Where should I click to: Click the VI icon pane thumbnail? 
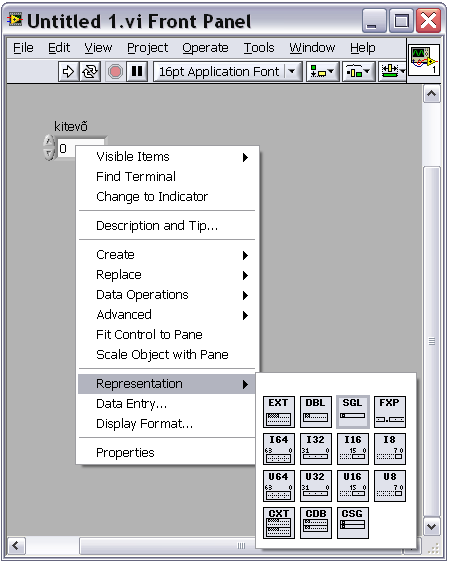point(424,60)
